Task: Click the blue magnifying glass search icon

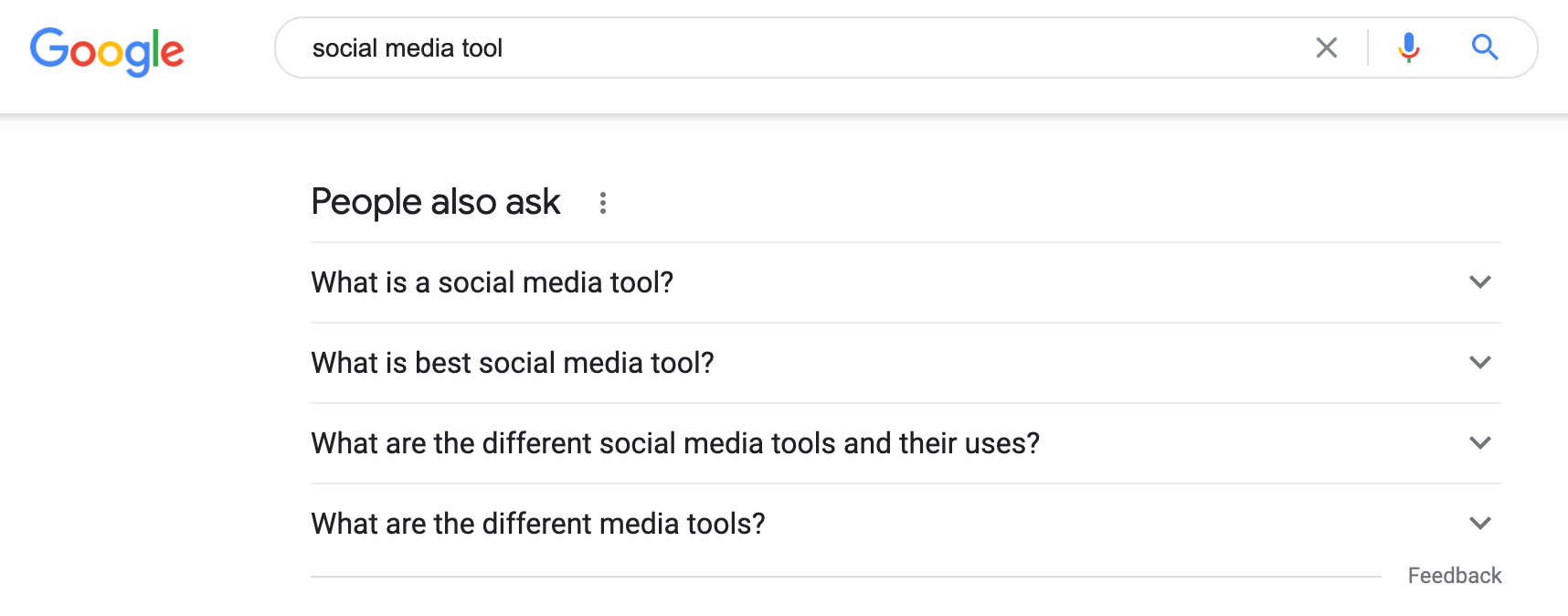Action: click(1485, 48)
